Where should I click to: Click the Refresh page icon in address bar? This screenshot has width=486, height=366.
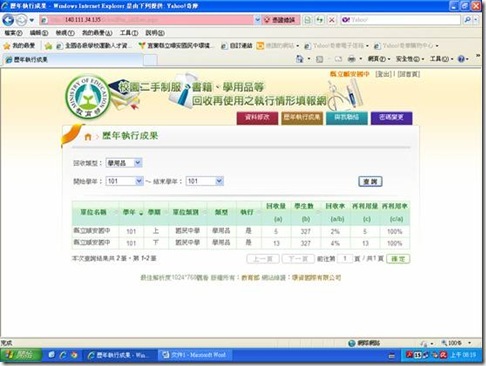click(x=320, y=20)
